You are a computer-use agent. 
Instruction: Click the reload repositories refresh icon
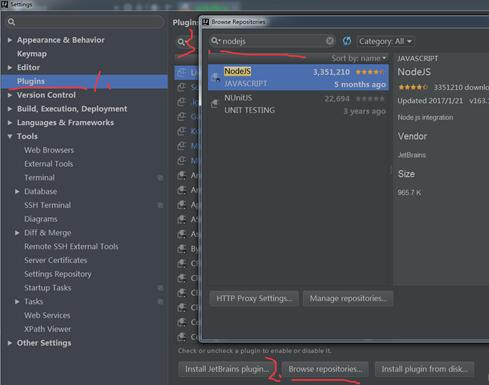click(347, 41)
